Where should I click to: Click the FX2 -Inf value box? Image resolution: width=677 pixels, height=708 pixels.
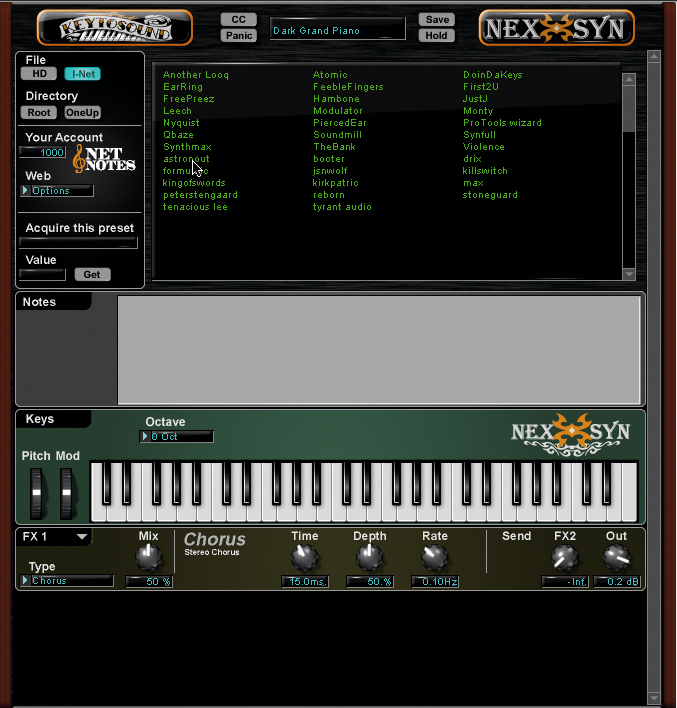(565, 582)
